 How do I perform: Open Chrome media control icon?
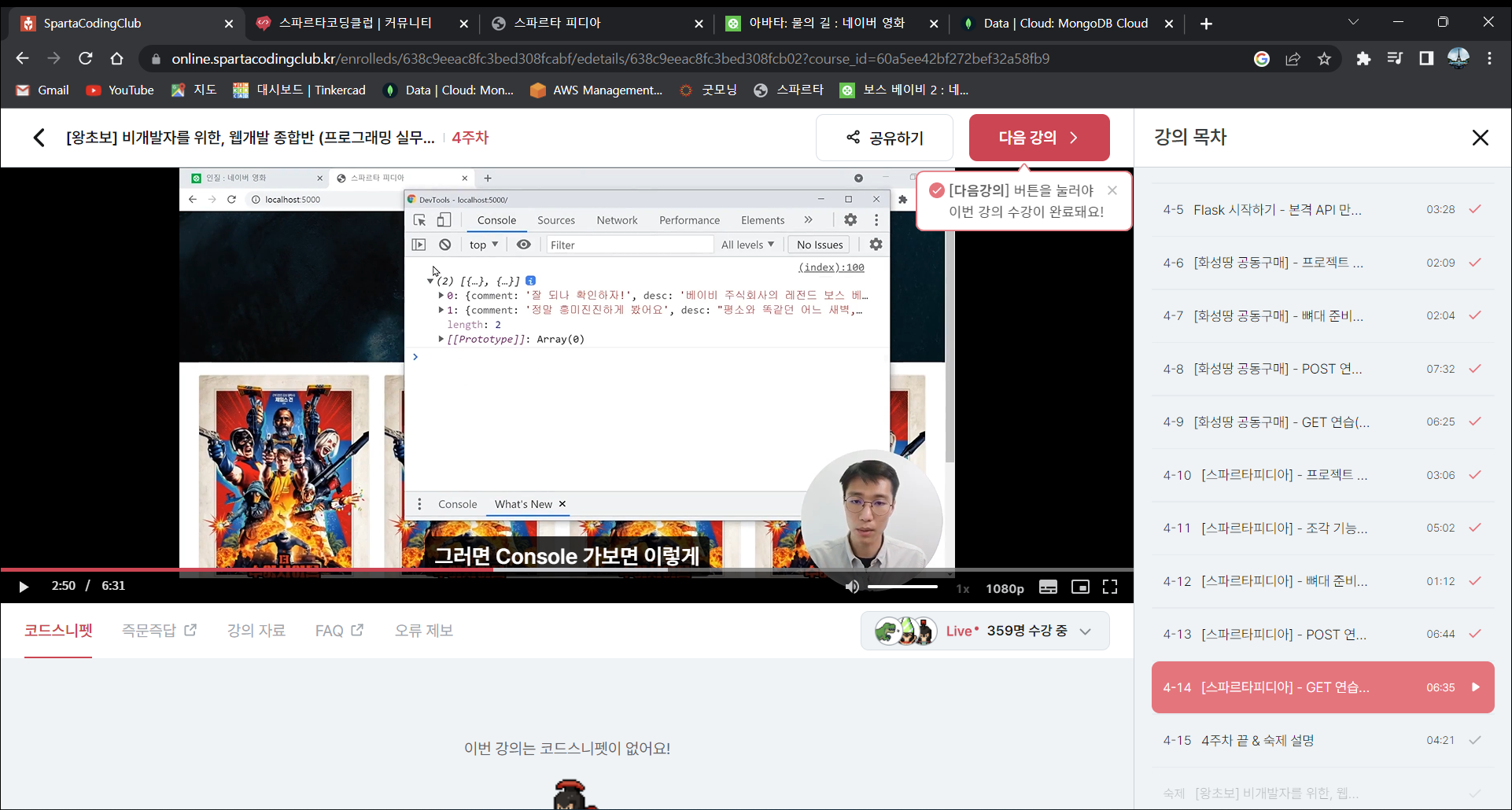click(1395, 59)
